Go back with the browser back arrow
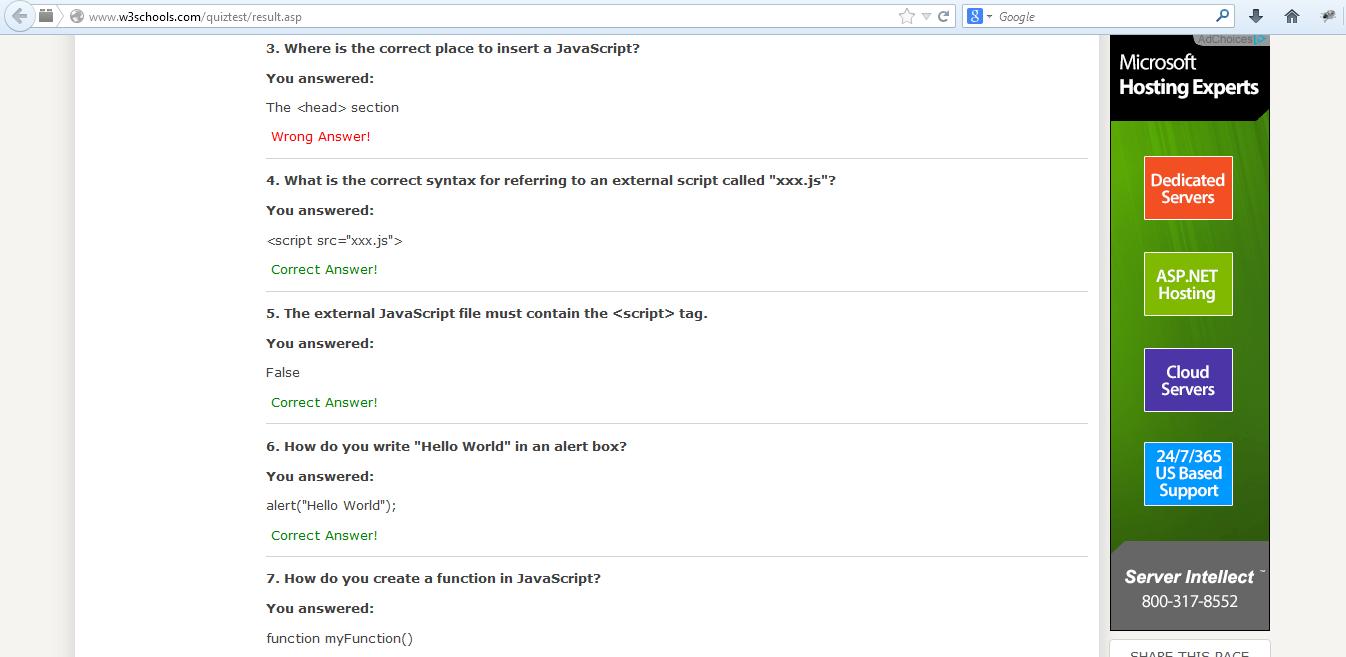The image size is (1346, 657). pos(18,16)
